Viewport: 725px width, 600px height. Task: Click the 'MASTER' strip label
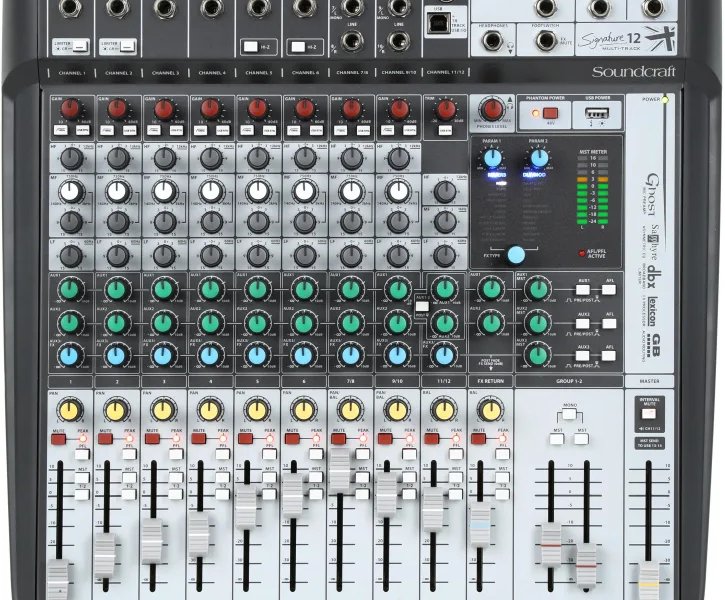(649, 381)
